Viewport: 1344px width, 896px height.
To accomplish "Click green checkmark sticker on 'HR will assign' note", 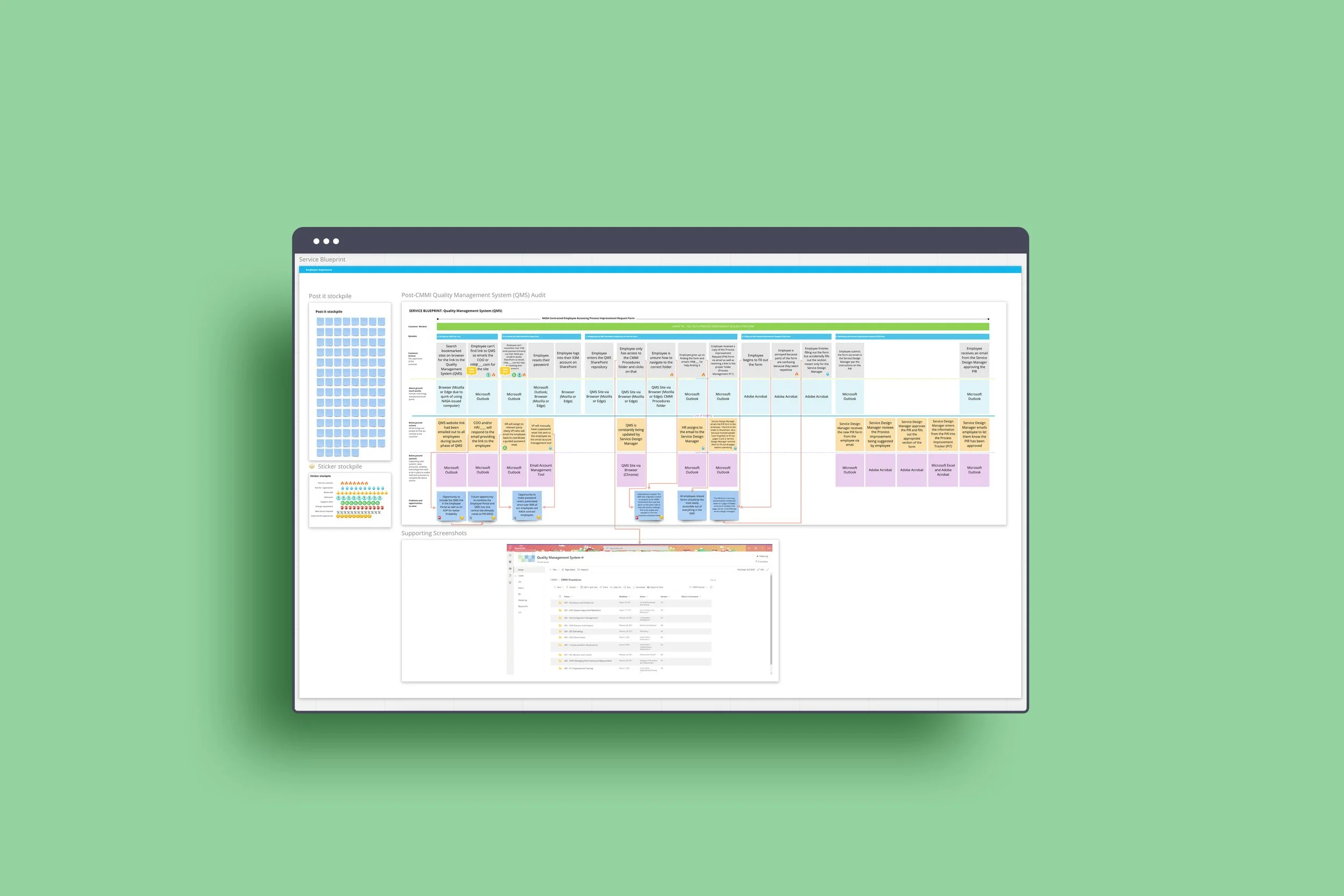I will pyautogui.click(x=505, y=448).
